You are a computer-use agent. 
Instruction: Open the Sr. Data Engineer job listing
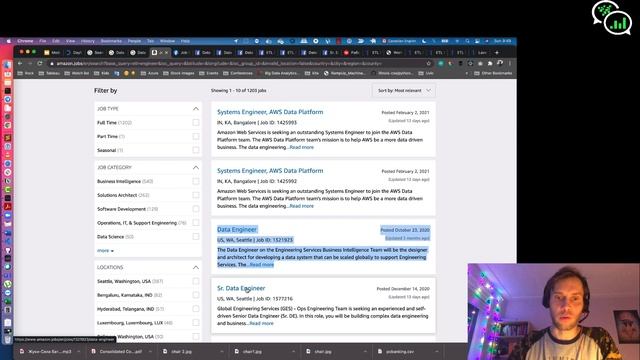pos(241,289)
